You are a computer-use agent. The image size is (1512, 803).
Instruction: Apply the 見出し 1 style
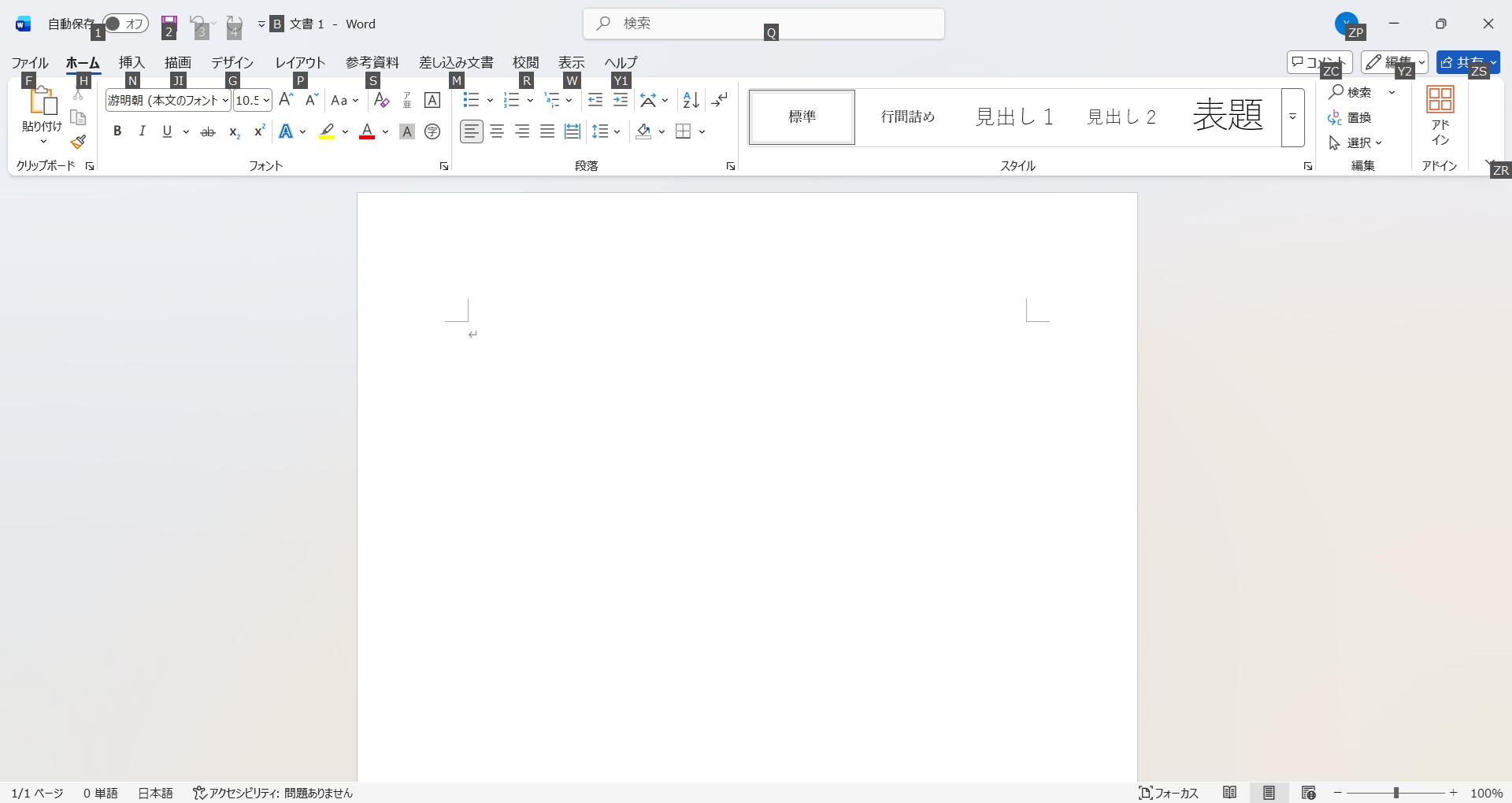tap(1014, 117)
